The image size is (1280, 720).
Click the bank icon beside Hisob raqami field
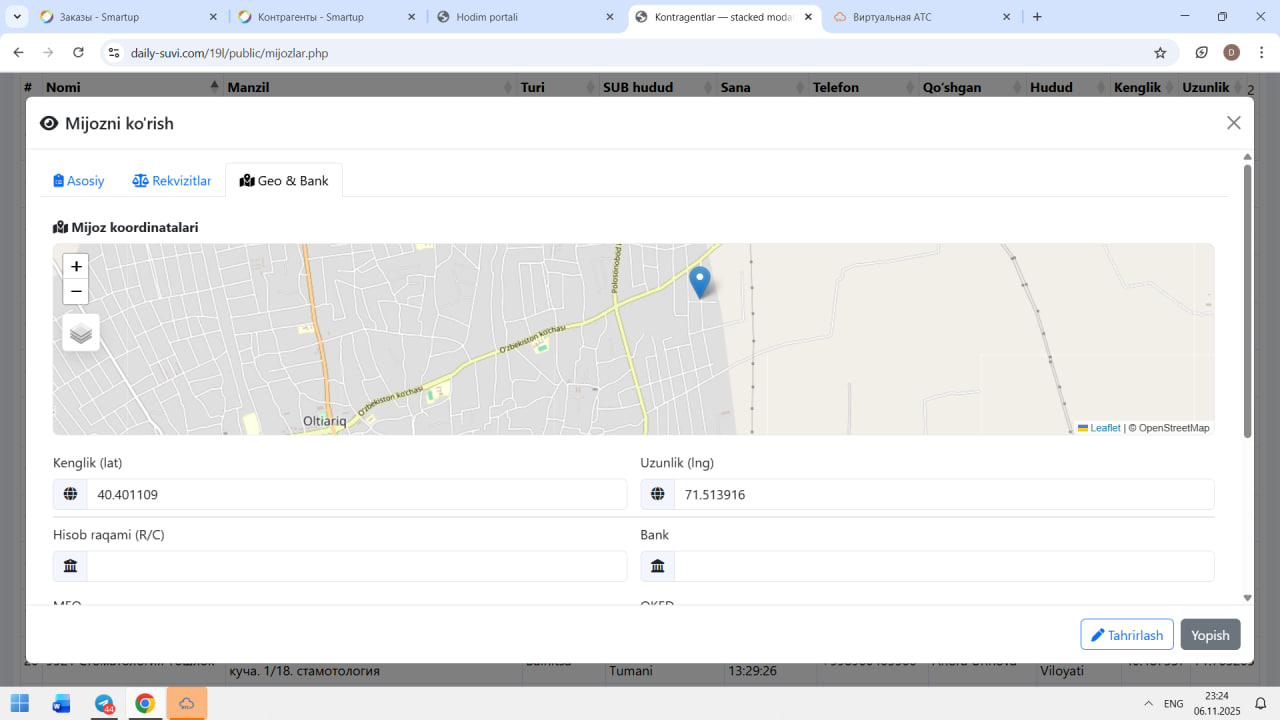coord(70,566)
